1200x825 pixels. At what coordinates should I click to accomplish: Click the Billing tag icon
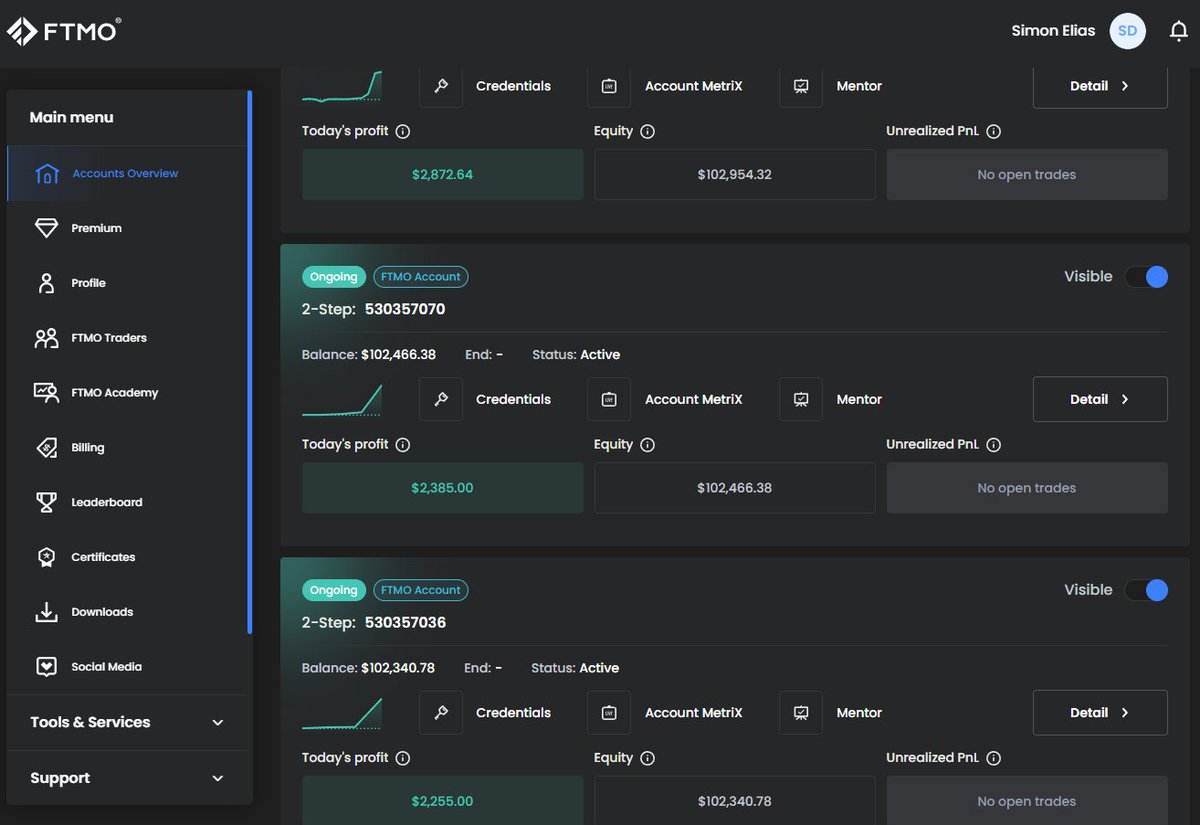coord(47,448)
